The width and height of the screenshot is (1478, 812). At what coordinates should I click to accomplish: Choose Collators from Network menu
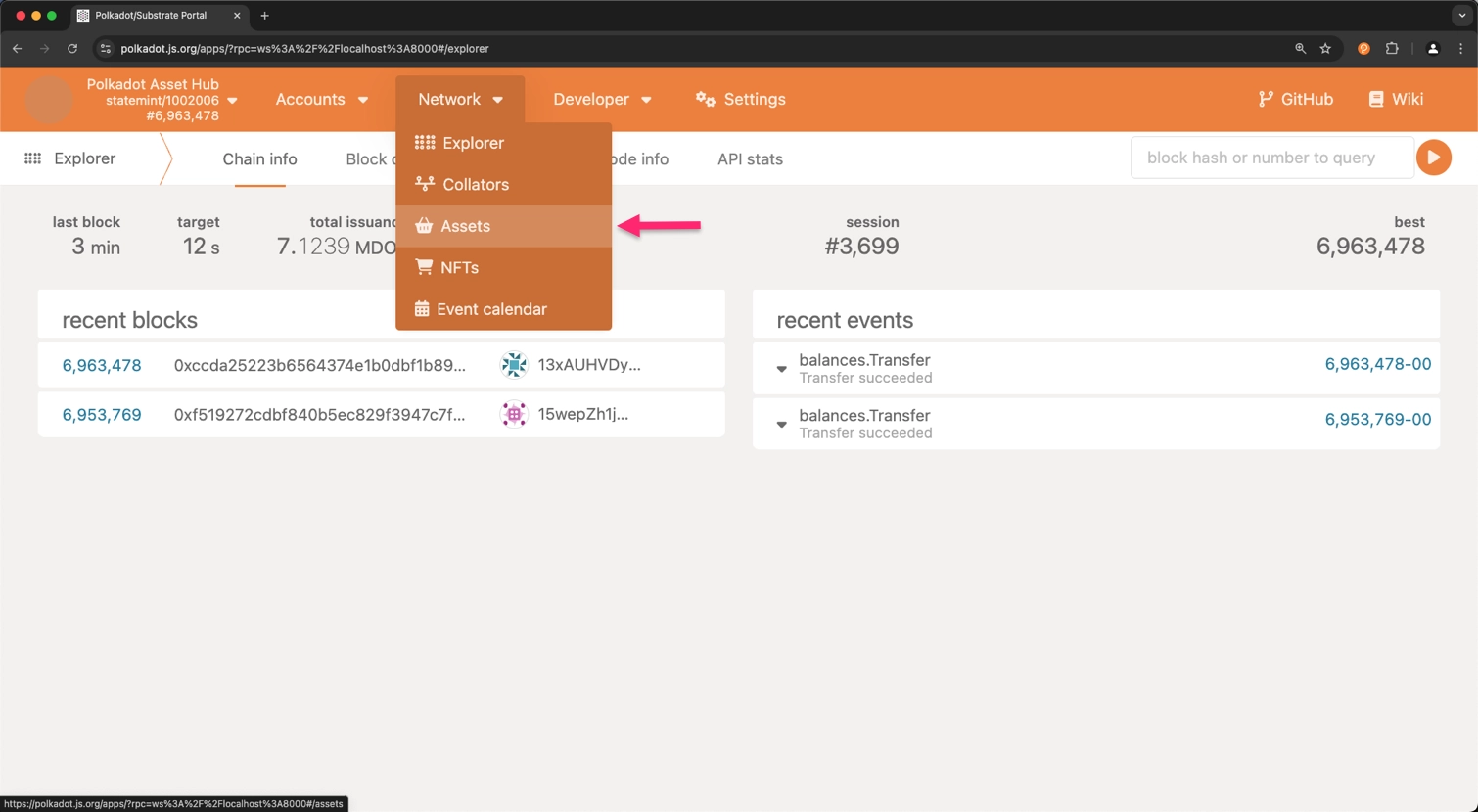[x=475, y=184]
